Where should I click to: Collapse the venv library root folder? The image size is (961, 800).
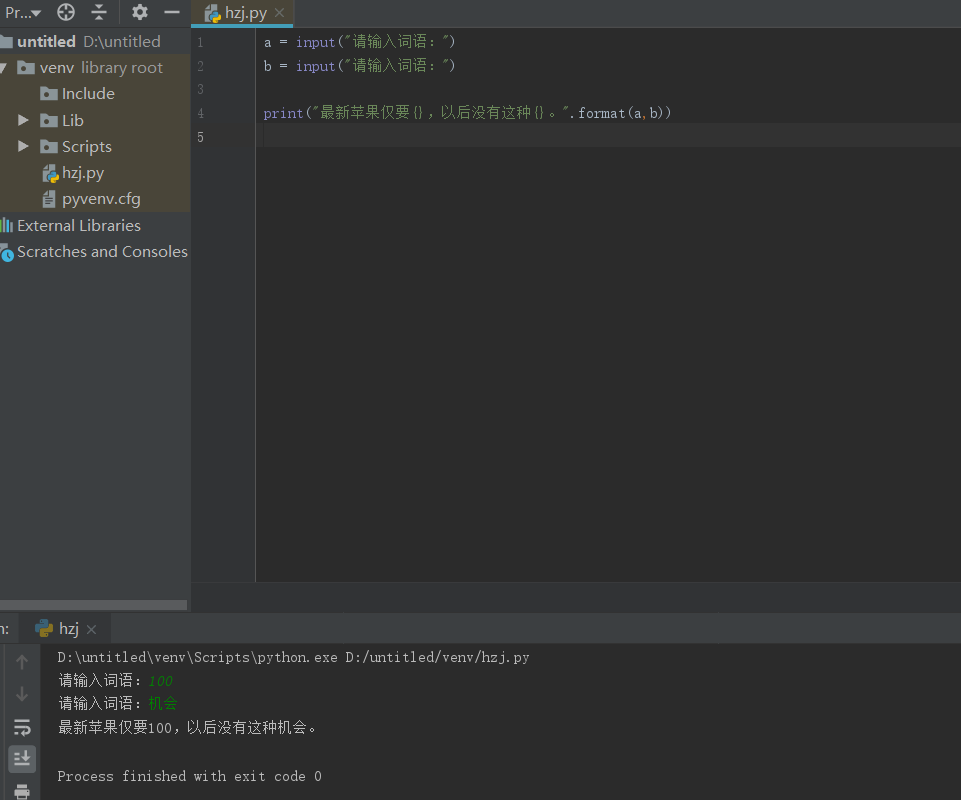pyautogui.click(x=4, y=67)
